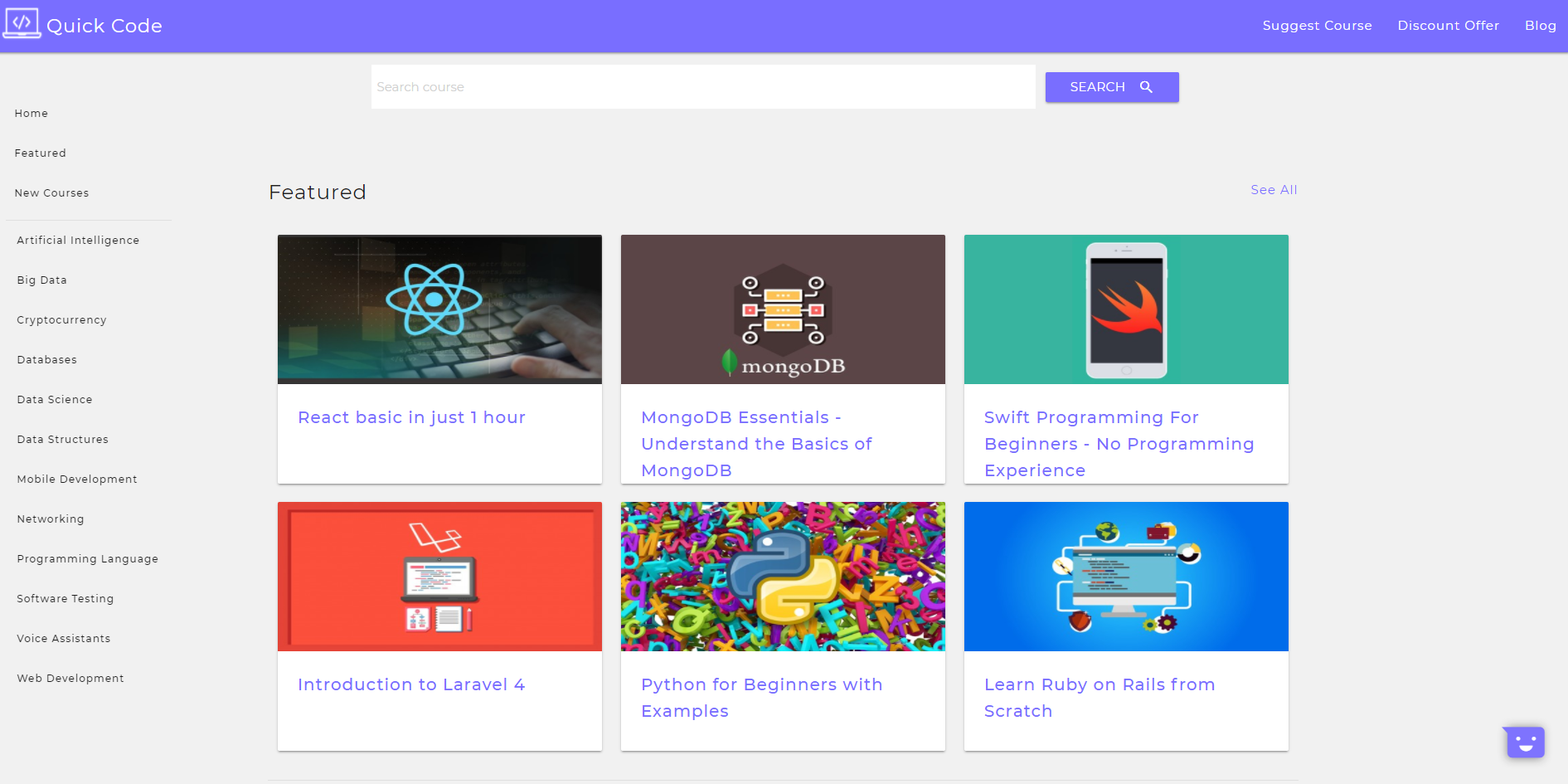Open the Cryptocurrency category
Screen dimensions: 1568x784
(x=61, y=320)
